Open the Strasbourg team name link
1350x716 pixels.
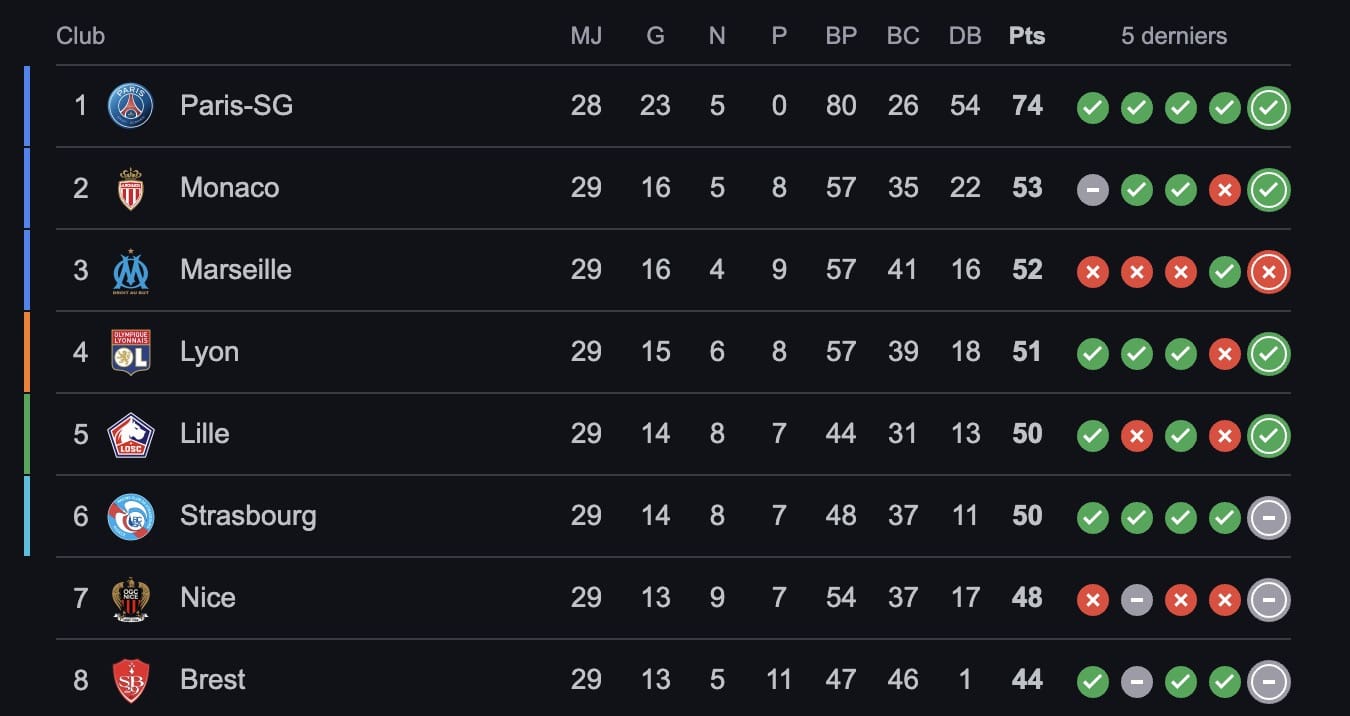pos(248,516)
